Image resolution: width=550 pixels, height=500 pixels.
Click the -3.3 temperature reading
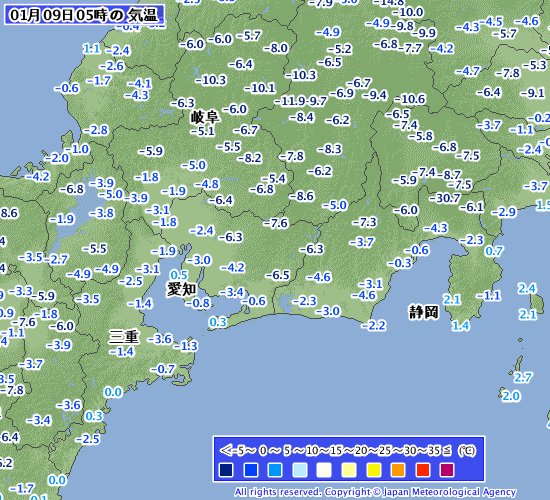[21, 291]
